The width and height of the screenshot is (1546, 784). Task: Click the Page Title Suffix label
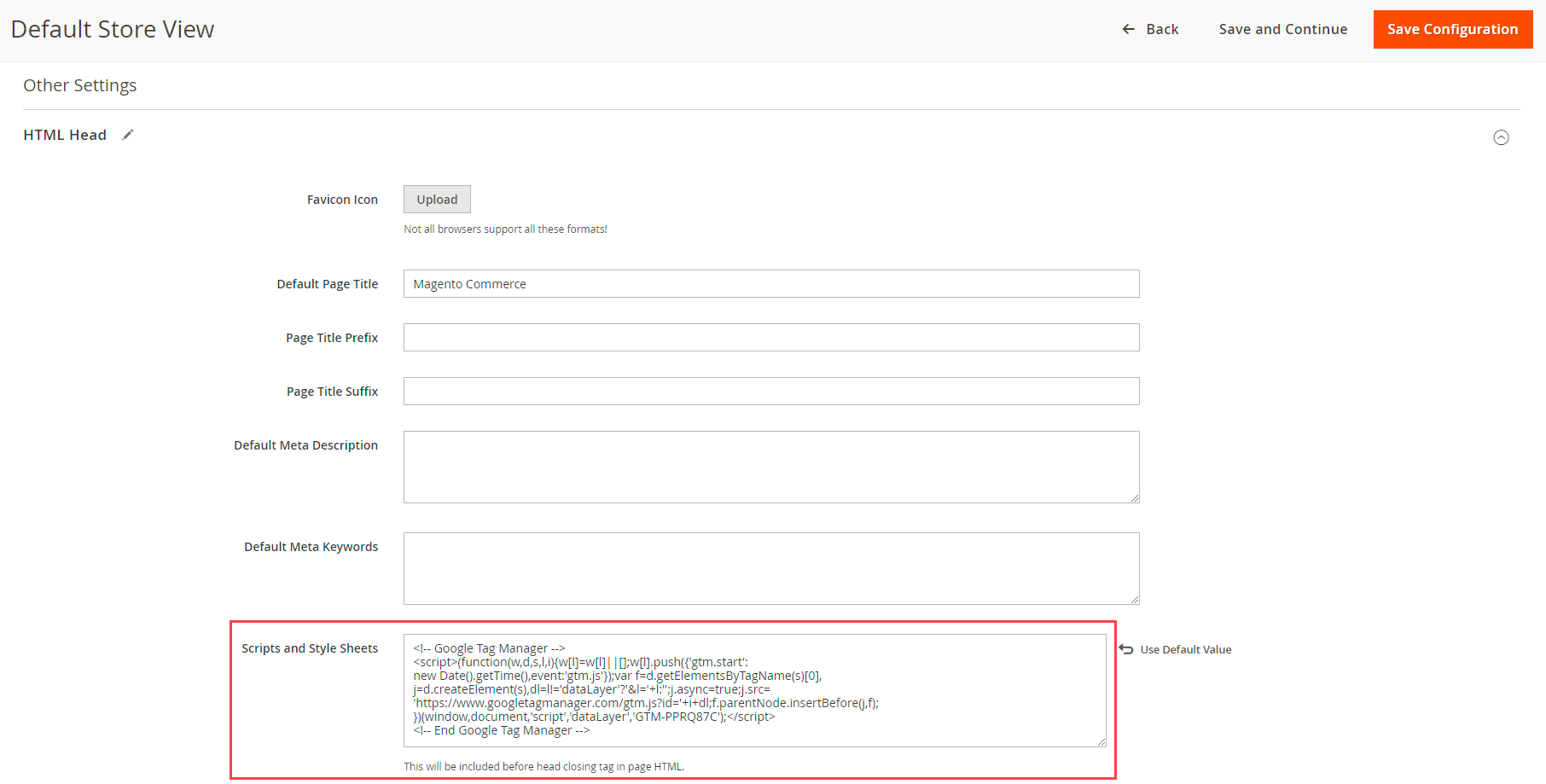point(332,392)
